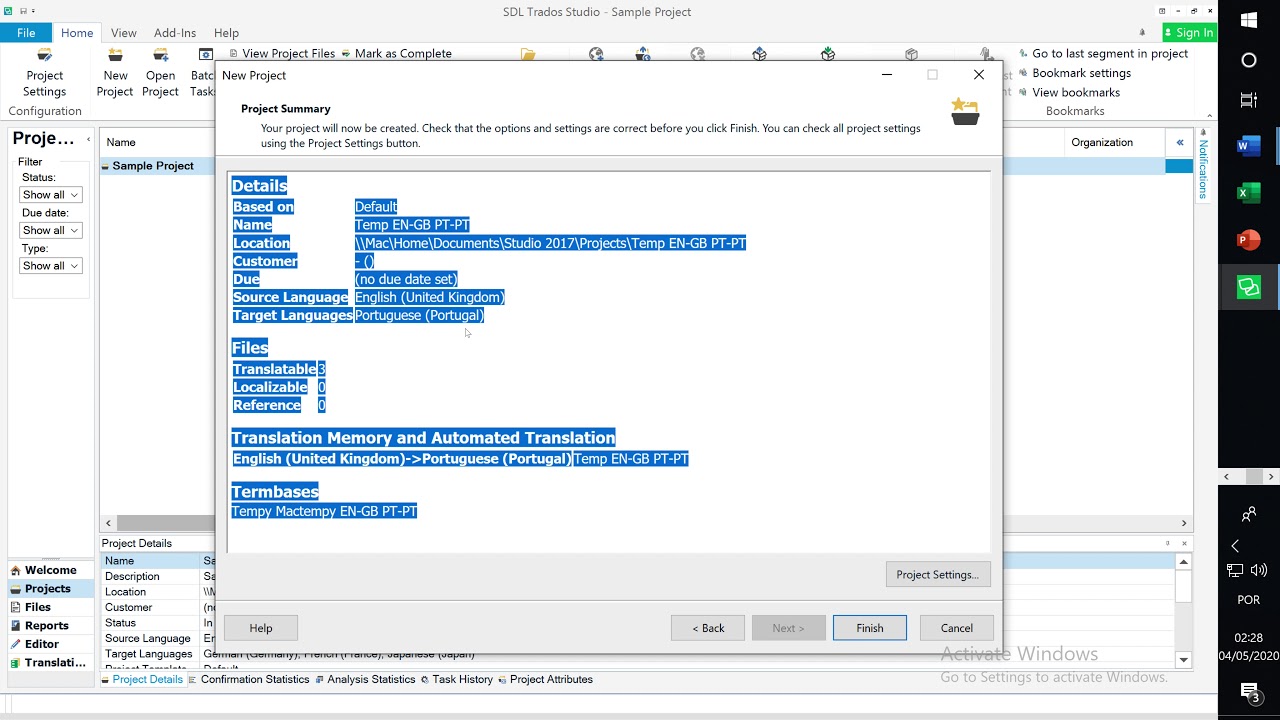Click Go to last segment in project
Image resolution: width=1280 pixels, height=720 pixels.
tap(1103, 53)
